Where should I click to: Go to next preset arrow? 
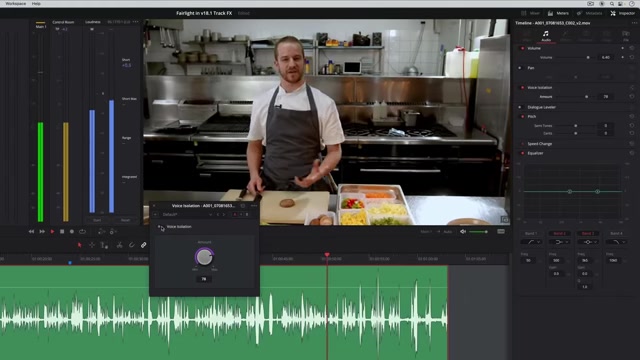224,215
